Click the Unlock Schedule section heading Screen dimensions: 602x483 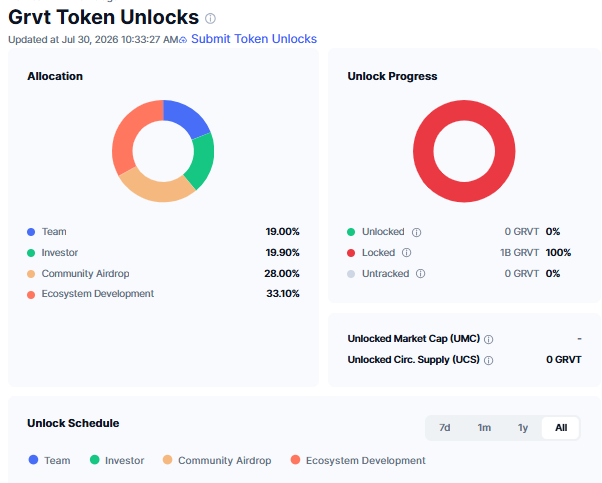coord(73,423)
